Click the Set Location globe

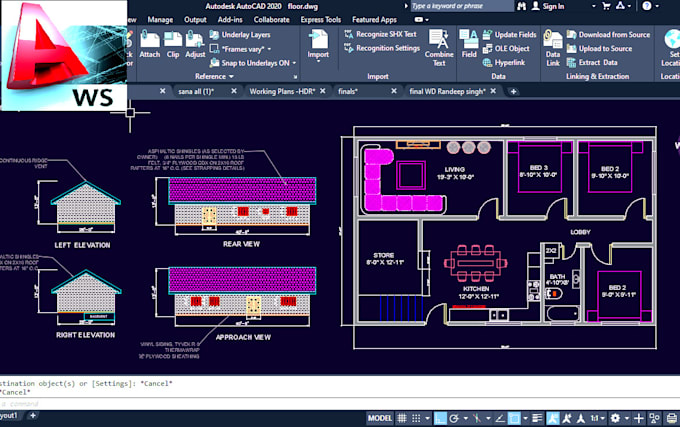coord(672,39)
